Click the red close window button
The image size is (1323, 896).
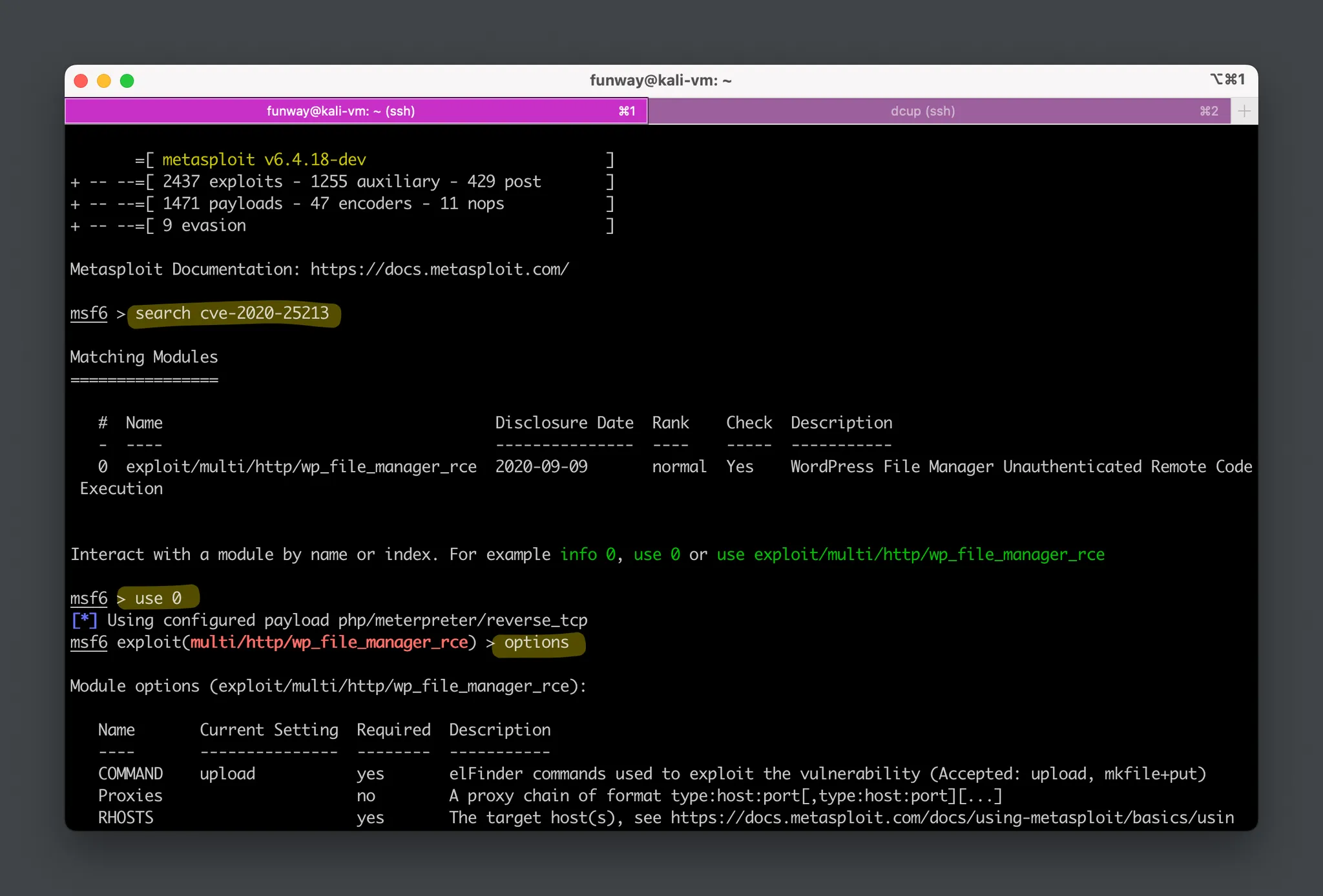[81, 81]
